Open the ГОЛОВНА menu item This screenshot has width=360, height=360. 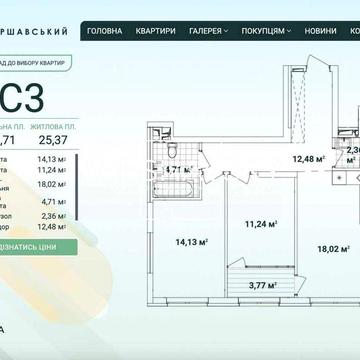104,31
